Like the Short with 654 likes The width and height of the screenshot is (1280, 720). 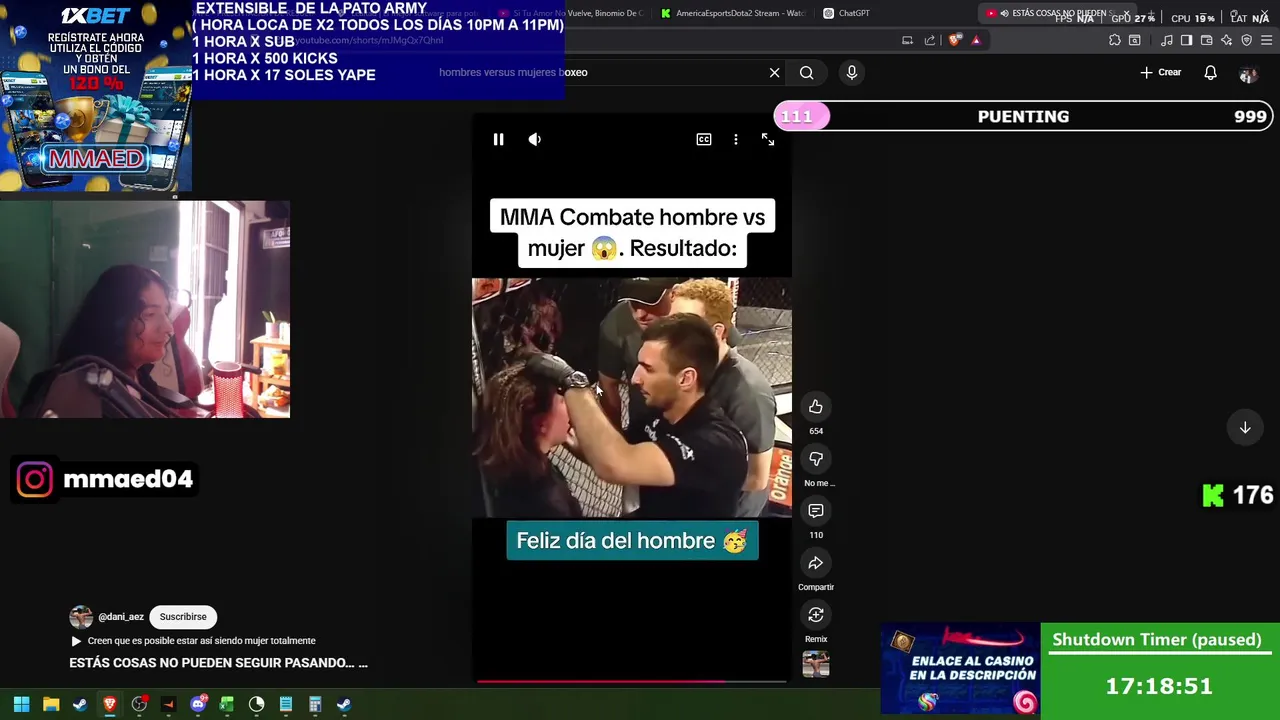click(x=816, y=407)
